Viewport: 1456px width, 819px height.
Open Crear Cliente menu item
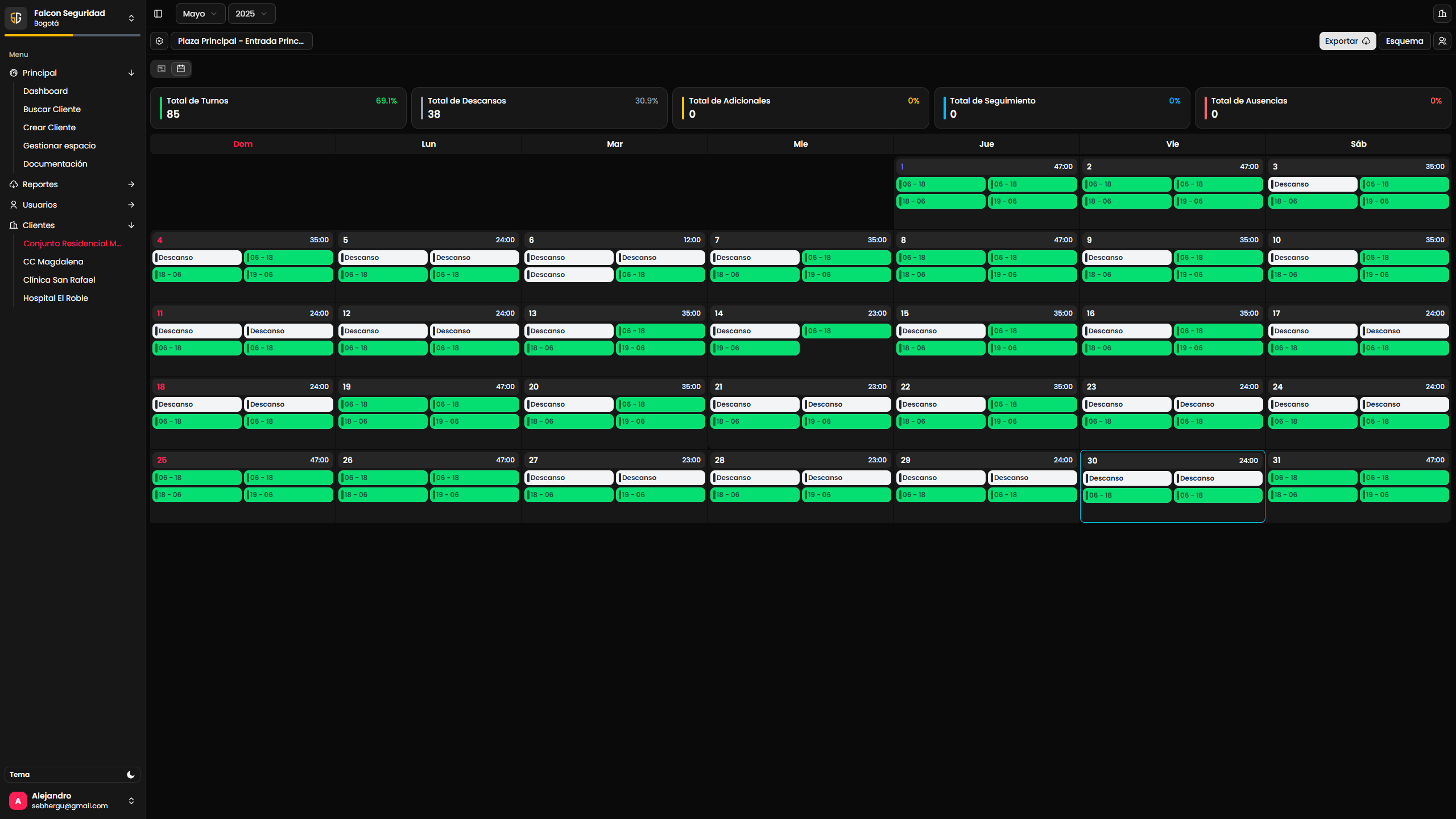point(49,127)
